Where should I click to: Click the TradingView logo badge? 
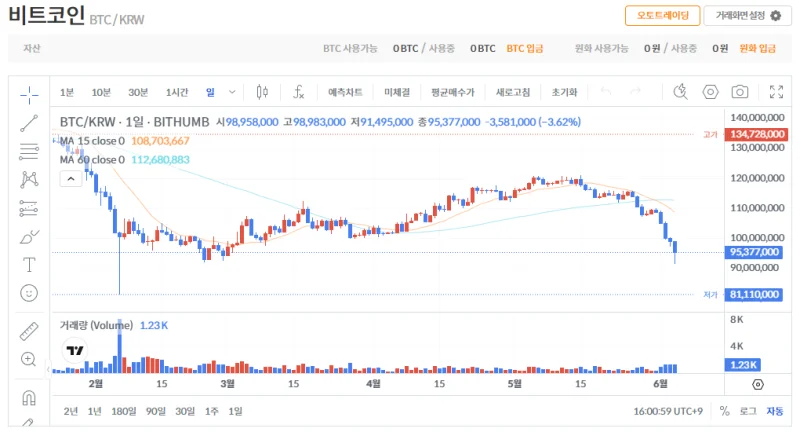coord(75,350)
